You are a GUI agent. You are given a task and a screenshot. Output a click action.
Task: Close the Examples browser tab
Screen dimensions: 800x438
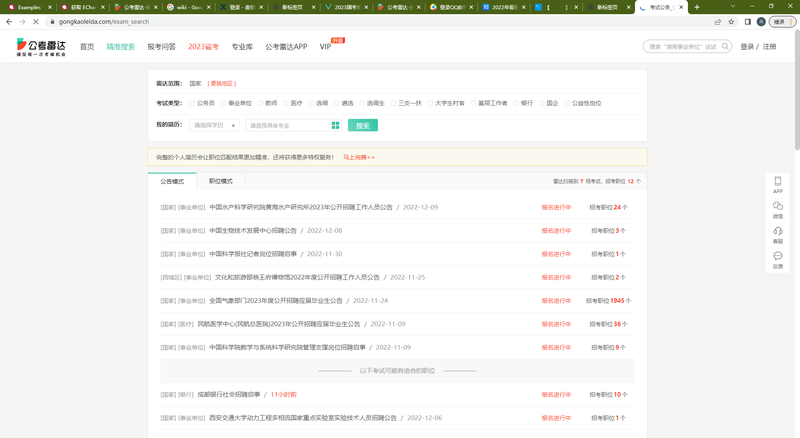50,7
